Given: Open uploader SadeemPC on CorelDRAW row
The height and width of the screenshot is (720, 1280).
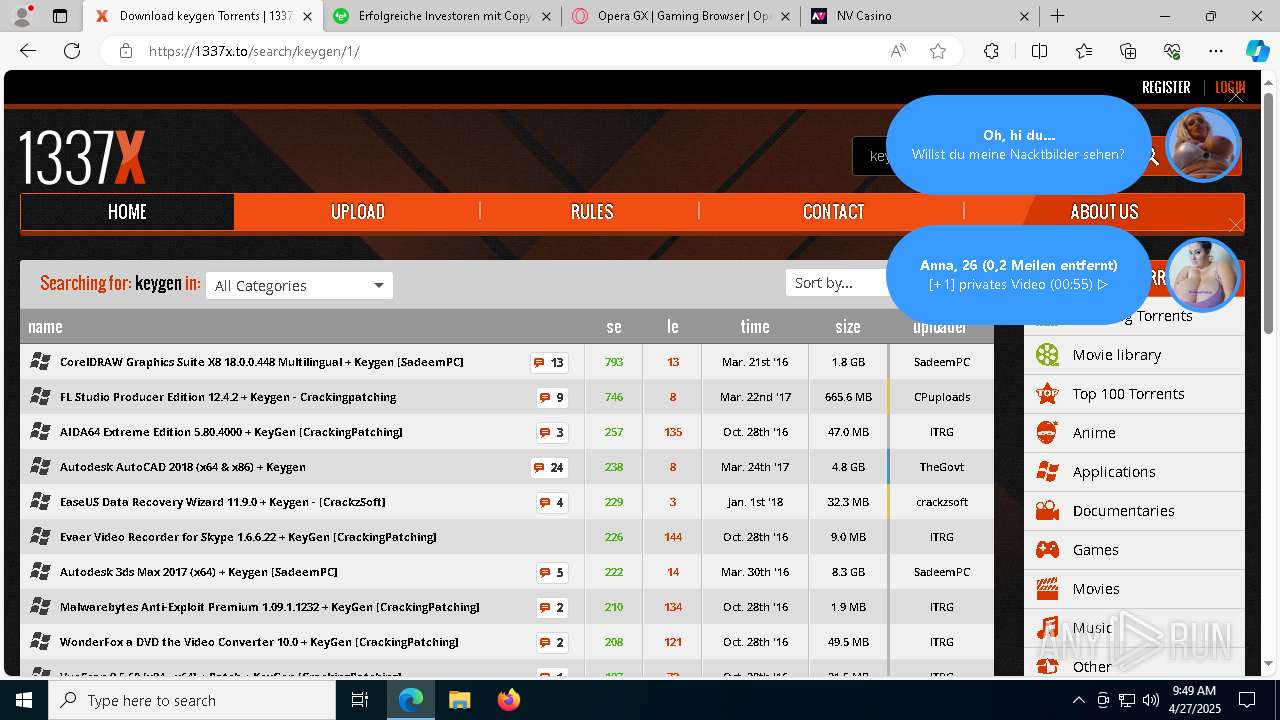Looking at the screenshot, I should [x=942, y=362].
